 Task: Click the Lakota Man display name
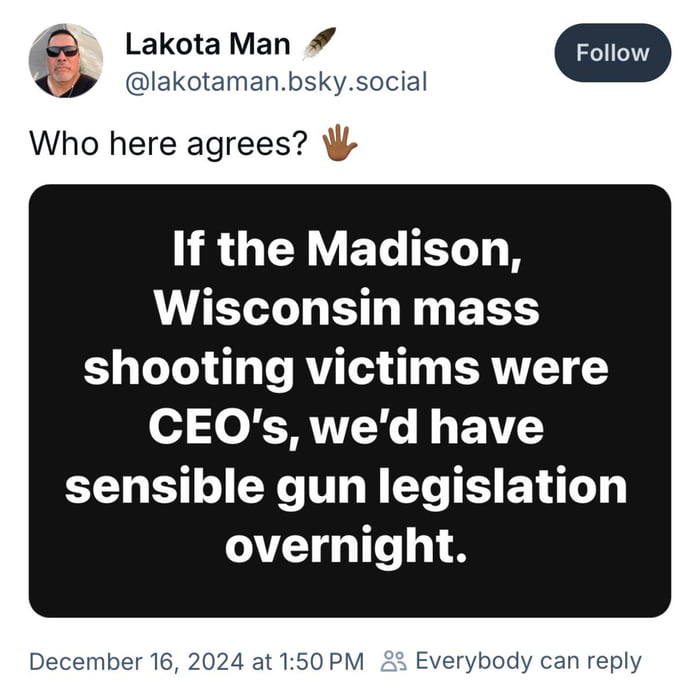point(208,44)
